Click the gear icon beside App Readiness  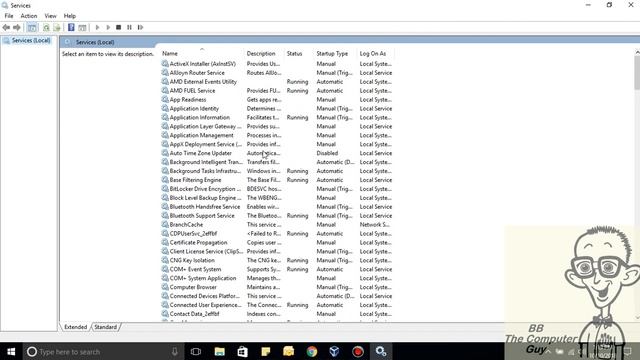point(165,99)
